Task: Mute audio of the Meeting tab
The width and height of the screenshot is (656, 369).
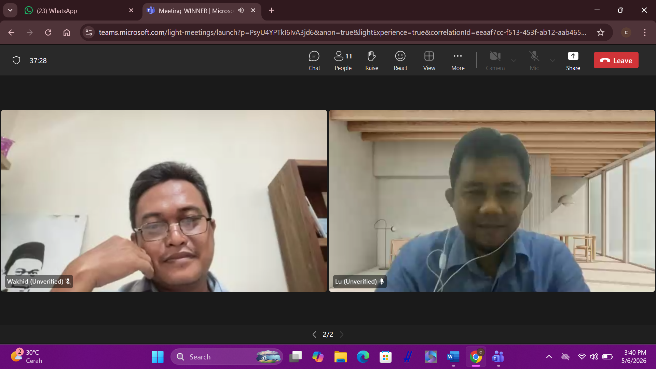Action: click(x=241, y=10)
